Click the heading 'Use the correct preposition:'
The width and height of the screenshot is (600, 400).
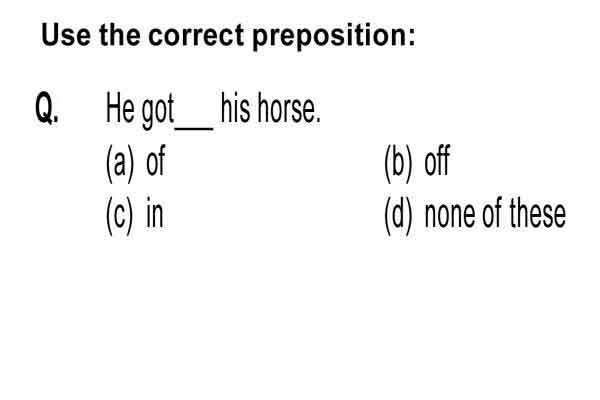(228, 36)
